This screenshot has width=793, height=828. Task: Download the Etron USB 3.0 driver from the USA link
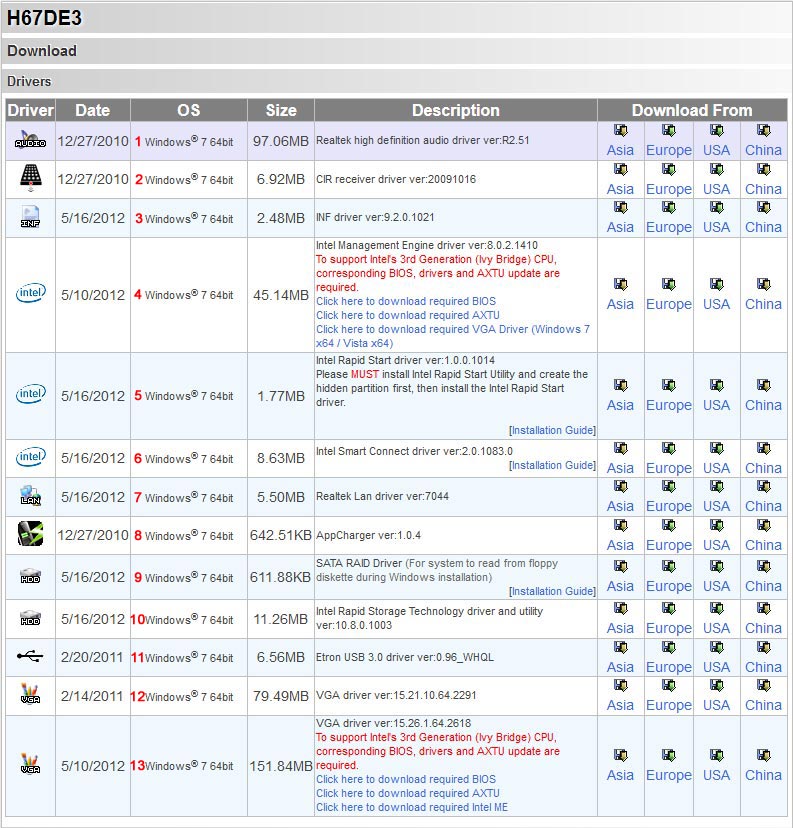tap(716, 667)
